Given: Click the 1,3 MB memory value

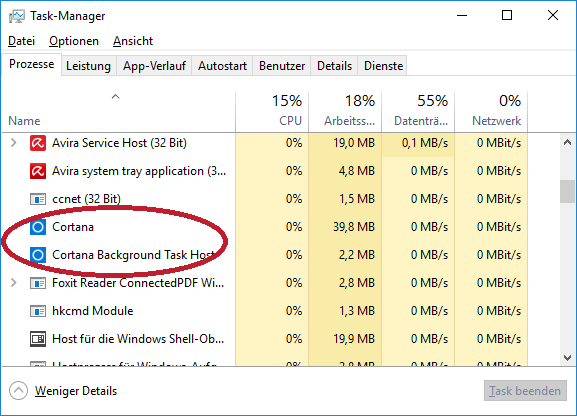Looking at the screenshot, I should [x=357, y=311].
